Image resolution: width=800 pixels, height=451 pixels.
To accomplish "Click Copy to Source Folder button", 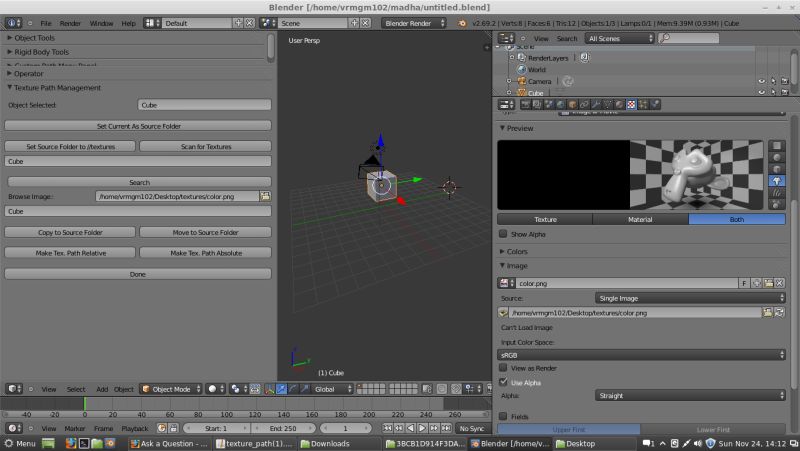I will click(x=70, y=232).
